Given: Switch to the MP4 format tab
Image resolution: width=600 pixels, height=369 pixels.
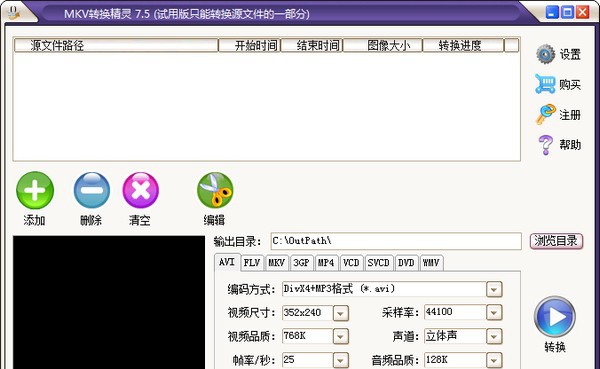Looking at the screenshot, I should click(326, 263).
